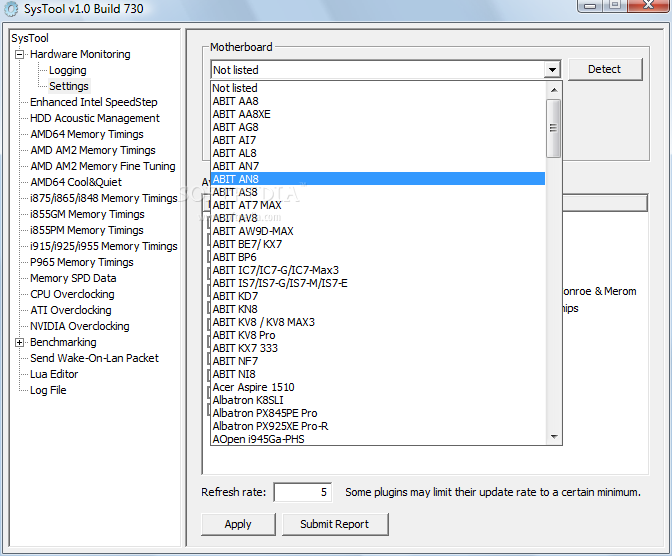
Task: Click the Apply button
Action: pyautogui.click(x=238, y=524)
